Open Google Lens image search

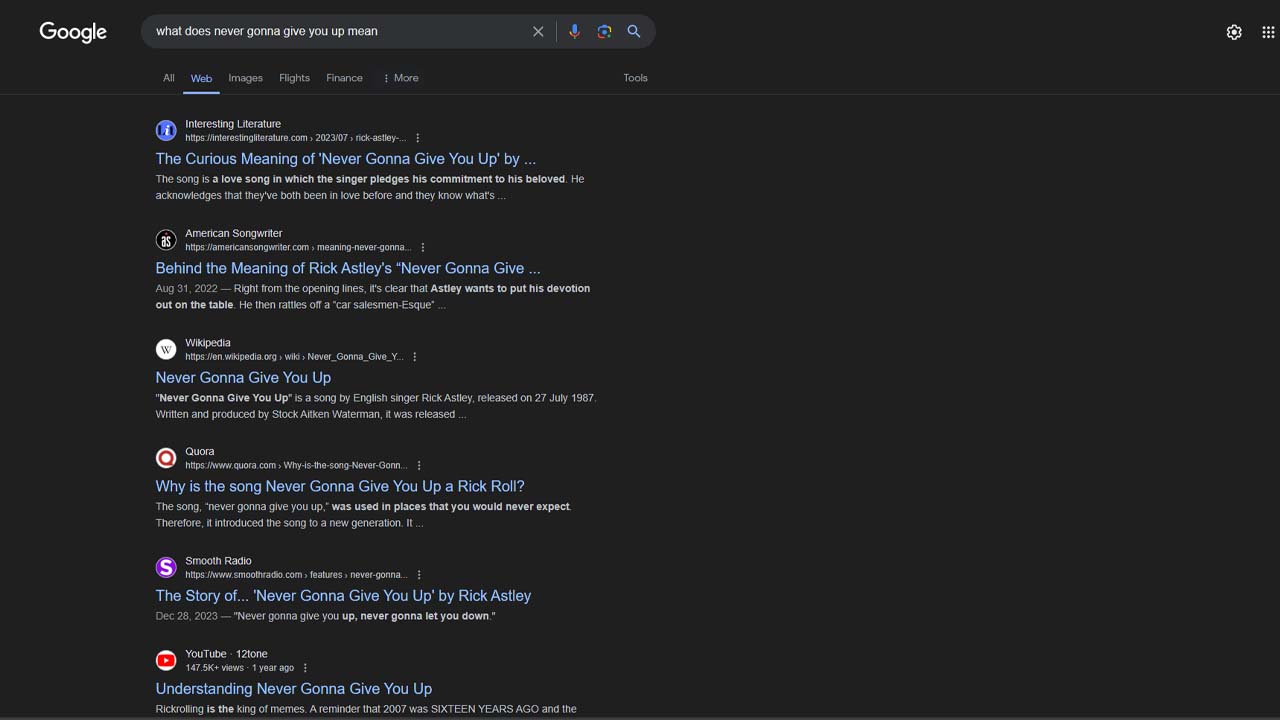(x=604, y=31)
